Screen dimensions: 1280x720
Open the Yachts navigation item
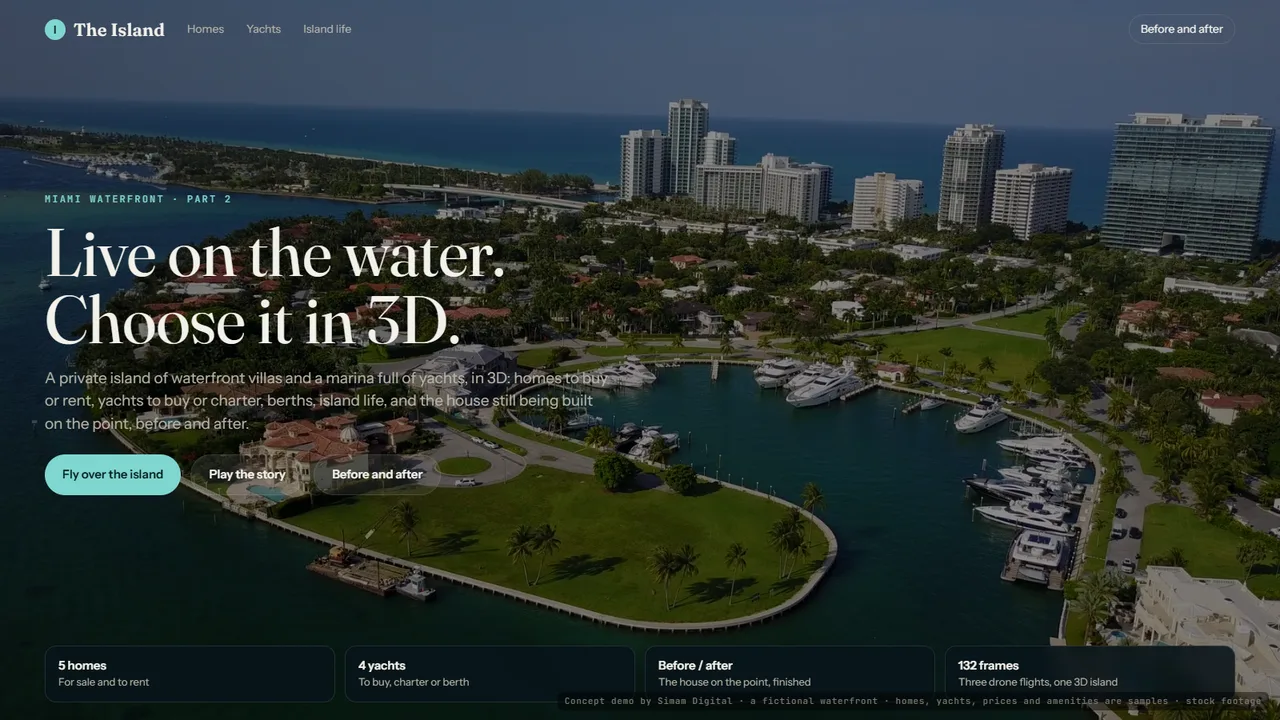(264, 29)
